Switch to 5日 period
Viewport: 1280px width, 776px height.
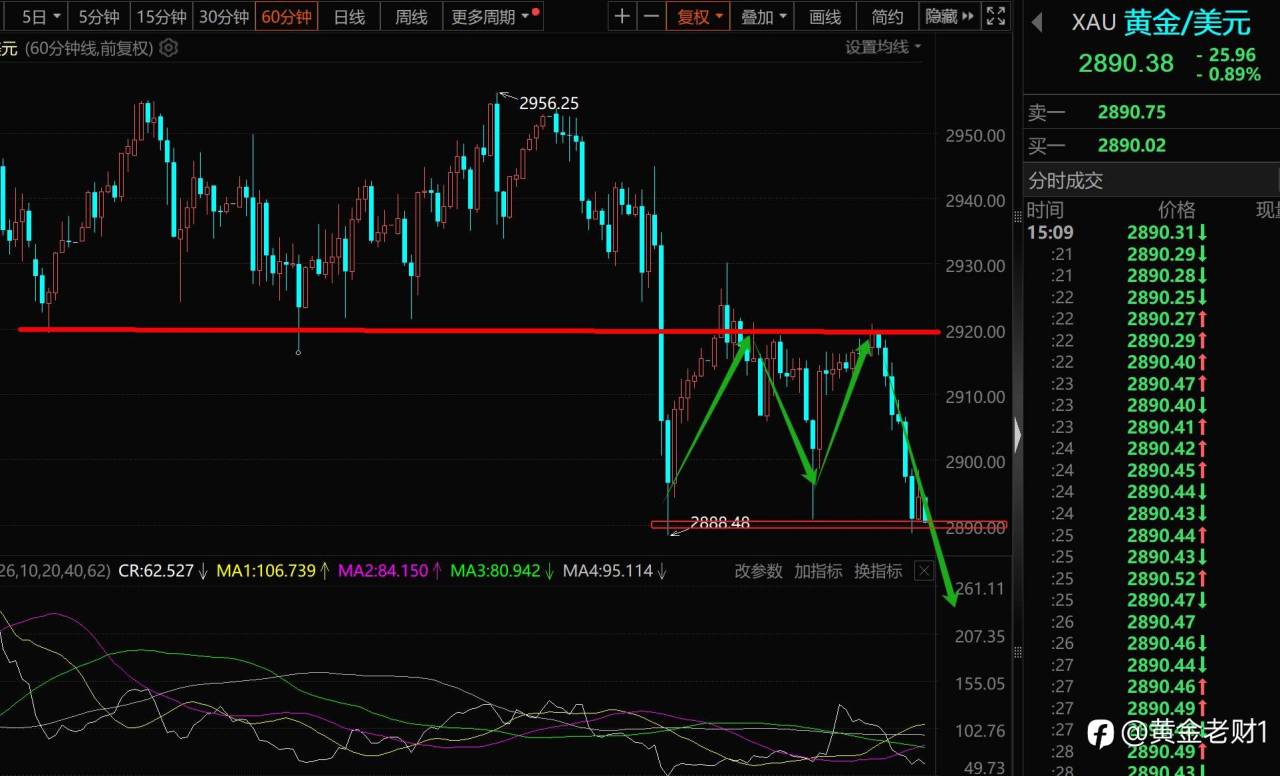[x=39, y=16]
